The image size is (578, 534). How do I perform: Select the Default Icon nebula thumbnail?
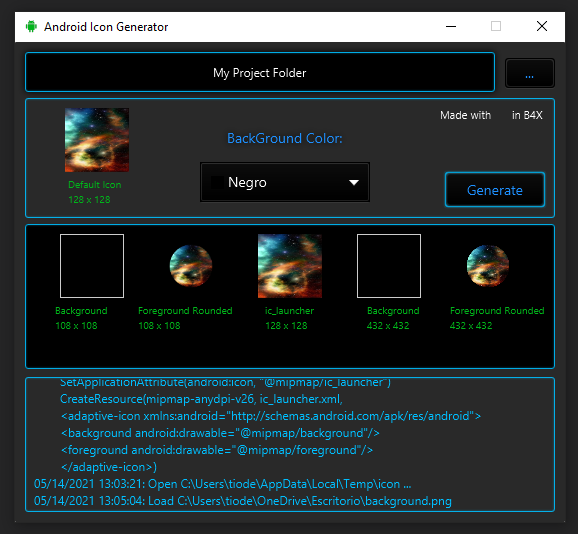(x=97, y=140)
